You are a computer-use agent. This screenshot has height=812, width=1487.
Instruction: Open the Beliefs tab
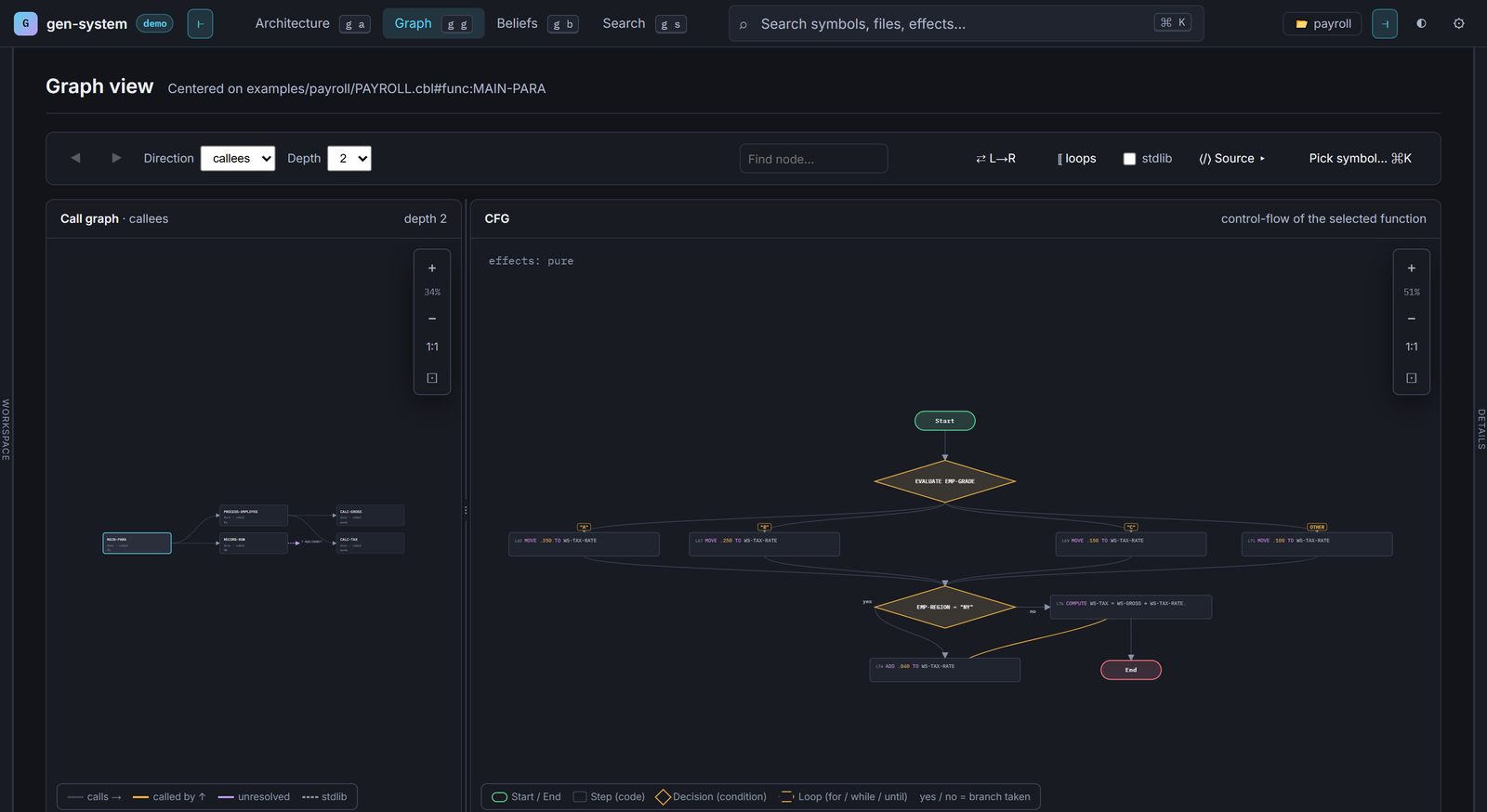(537, 23)
